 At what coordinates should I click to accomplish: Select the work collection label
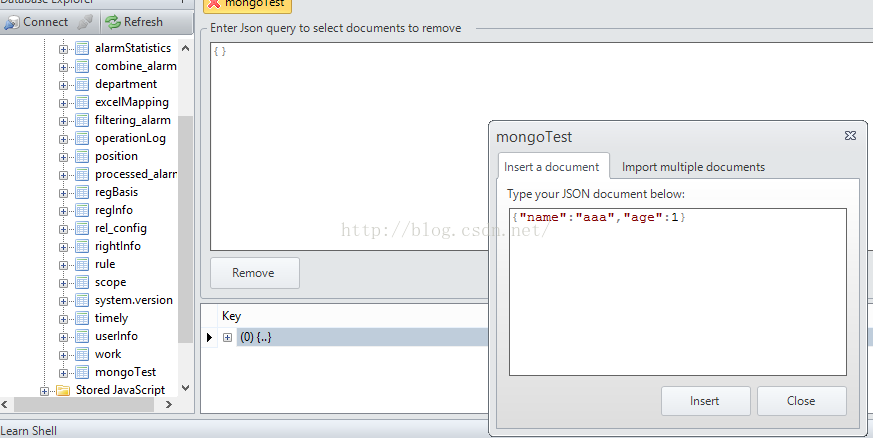108,354
